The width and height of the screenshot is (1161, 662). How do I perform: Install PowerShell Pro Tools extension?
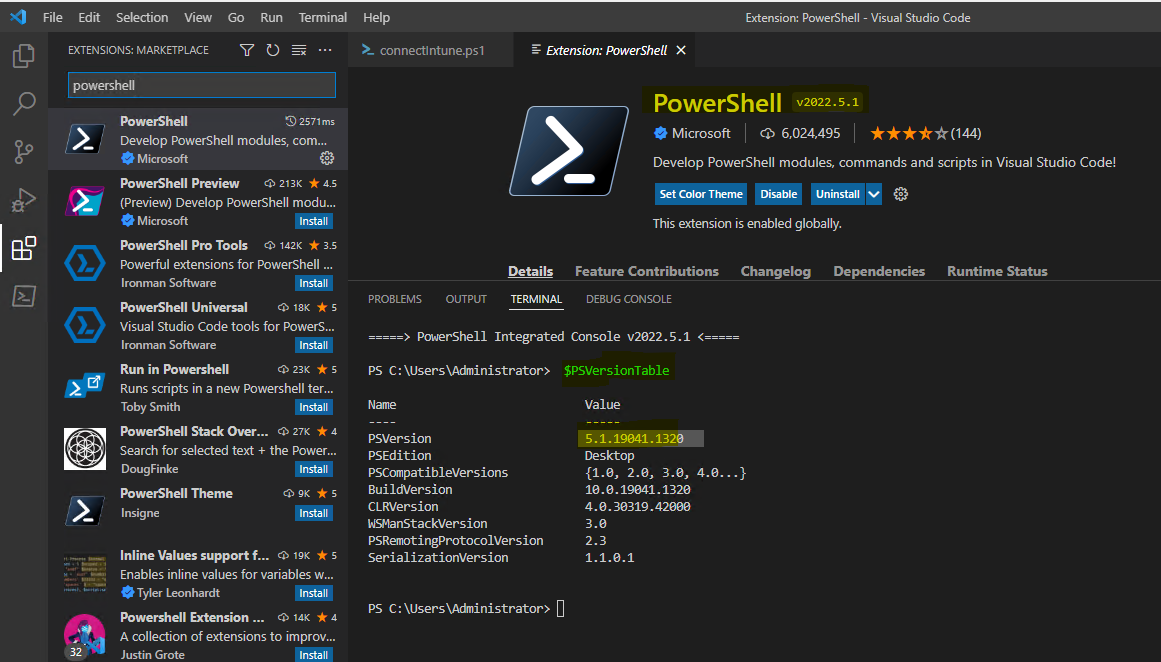(x=314, y=284)
